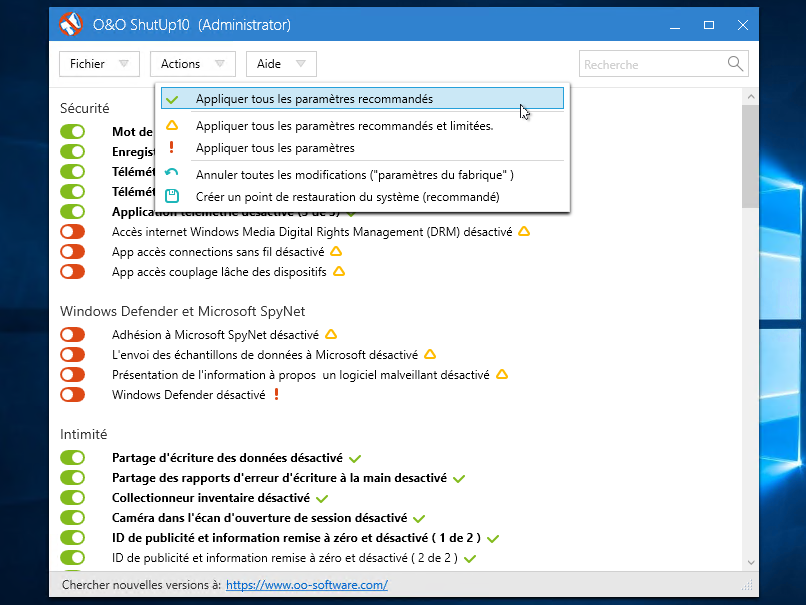
Task: Click the red exclamation icon in Actions menu
Action: (x=172, y=148)
